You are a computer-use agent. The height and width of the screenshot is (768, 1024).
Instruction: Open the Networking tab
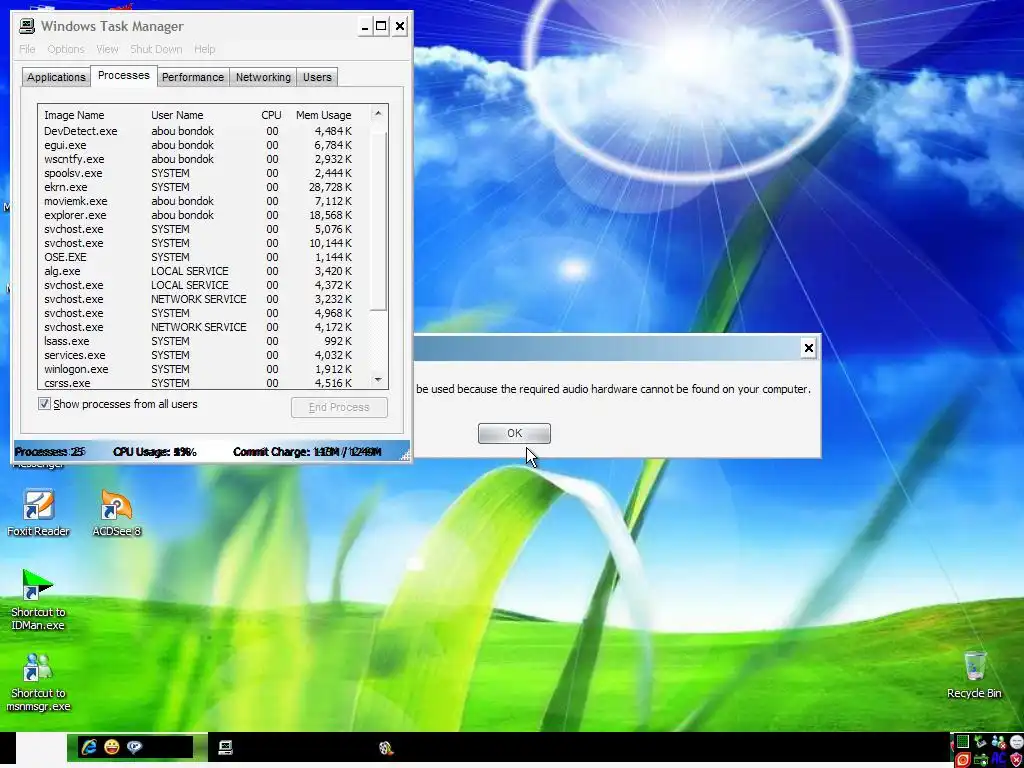(x=263, y=77)
